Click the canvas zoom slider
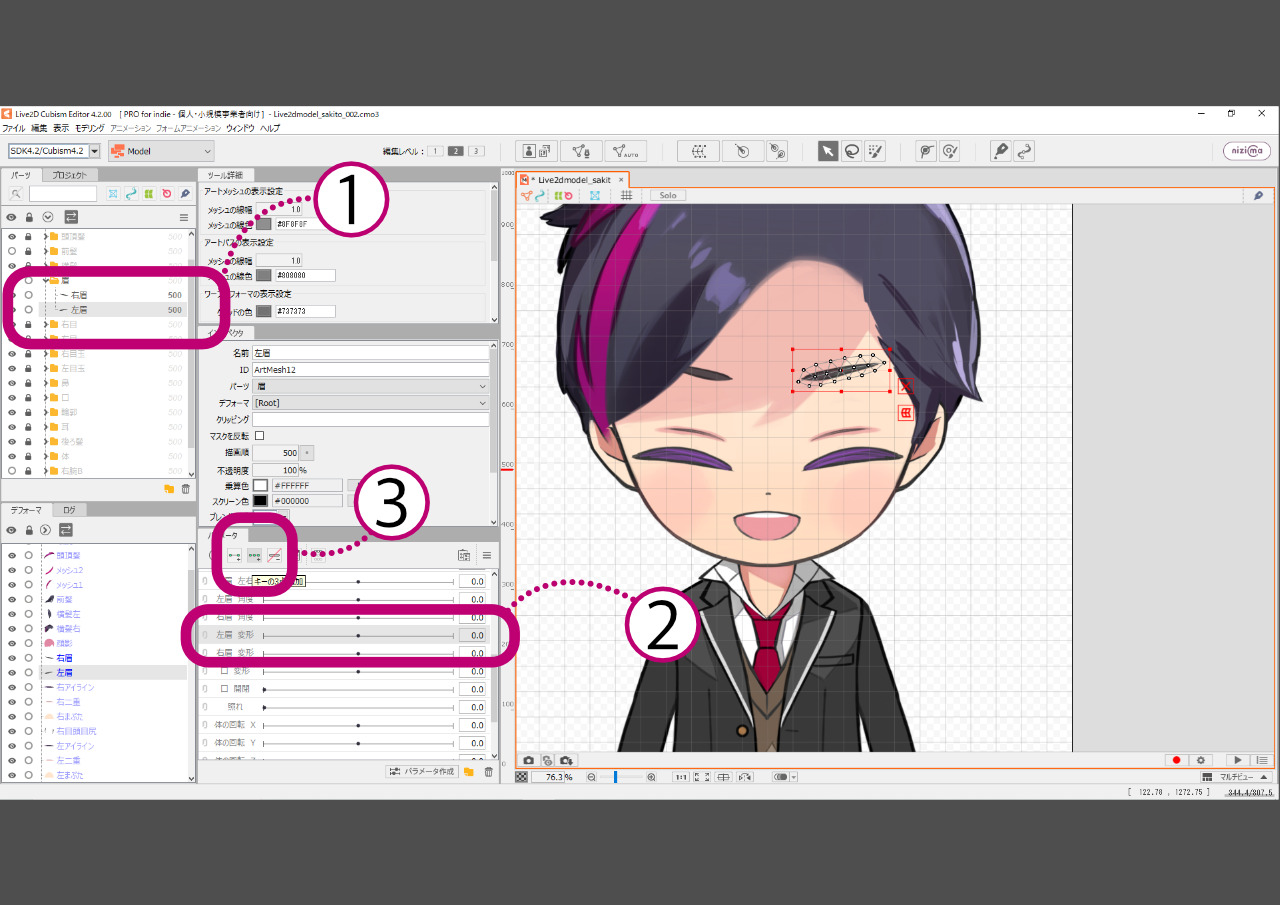1280x905 pixels. click(x=621, y=777)
